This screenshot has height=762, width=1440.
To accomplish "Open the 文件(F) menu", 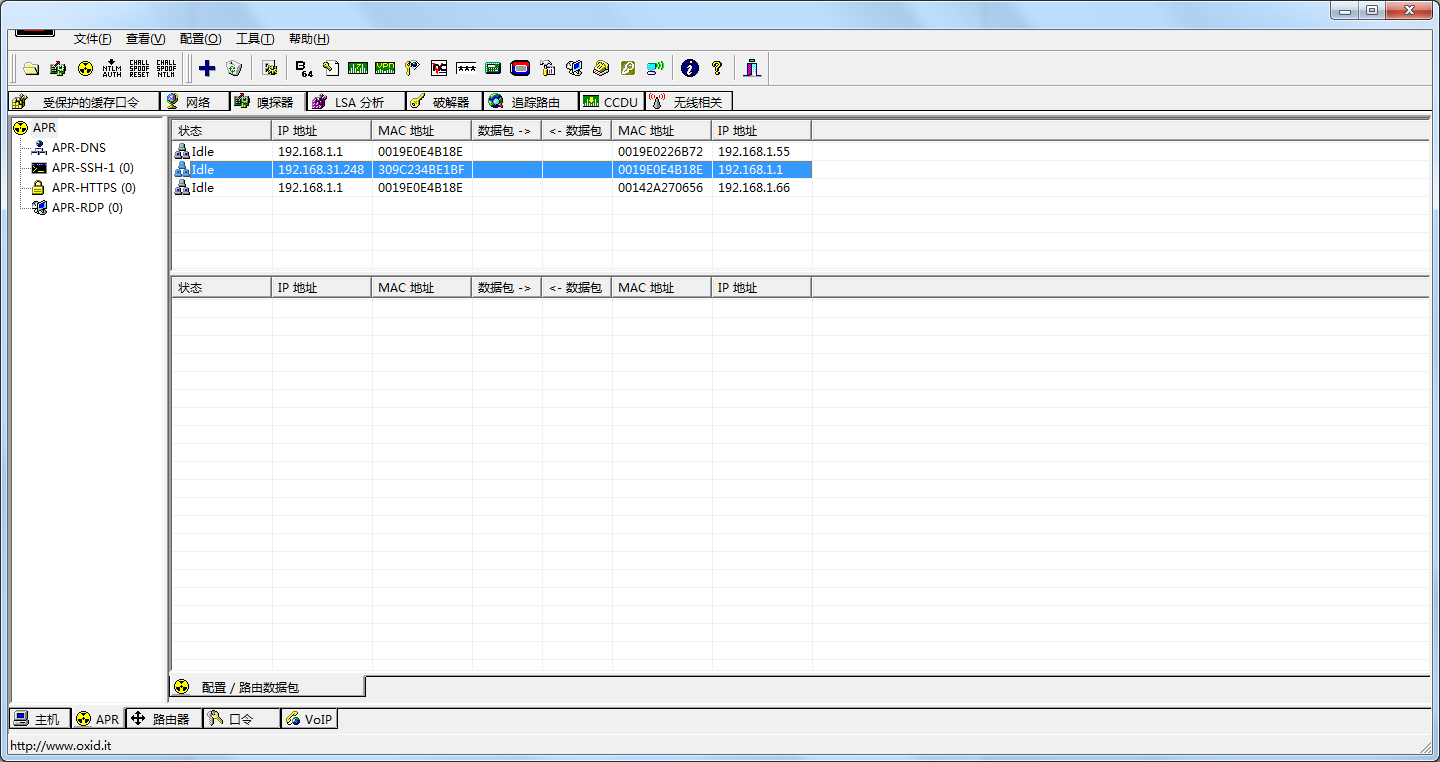I will click(x=93, y=39).
